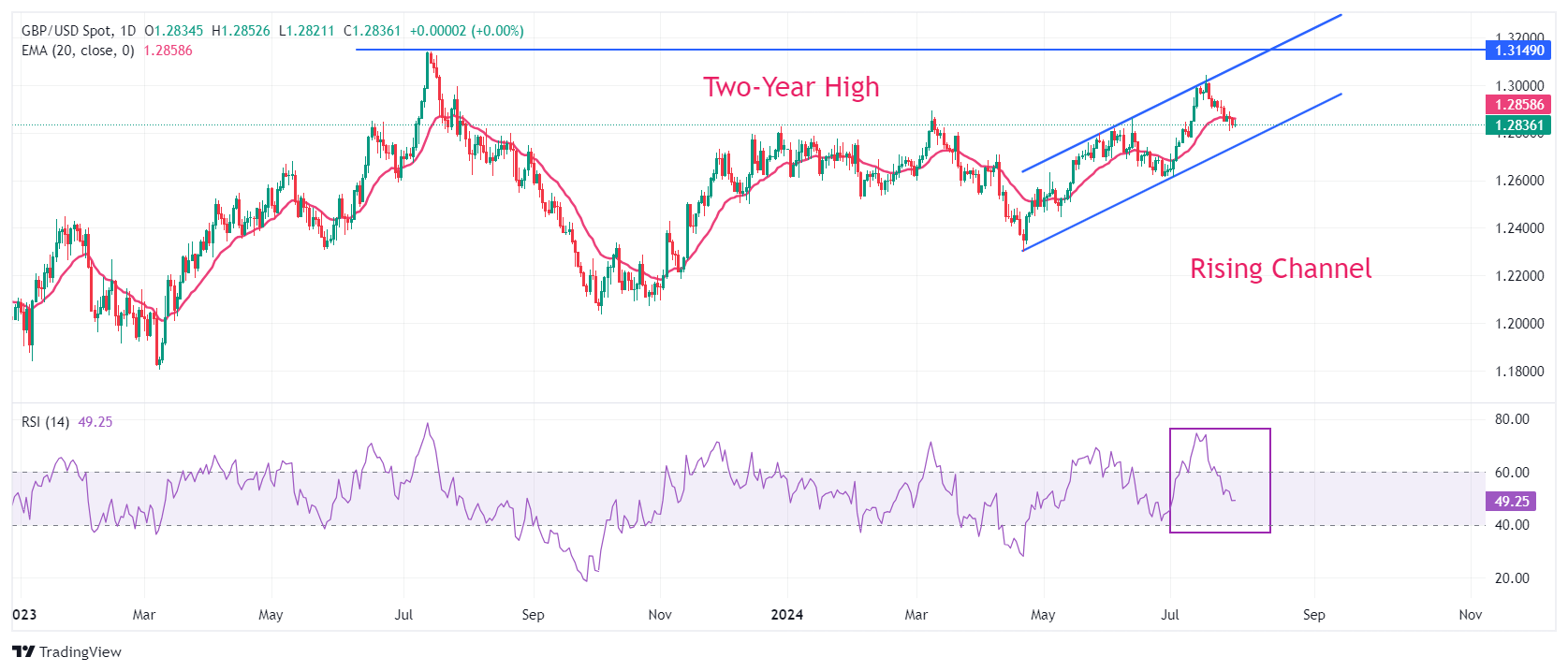Click the 1.20000 price scale label
The width and height of the screenshot is (1568, 672).
point(1519,324)
